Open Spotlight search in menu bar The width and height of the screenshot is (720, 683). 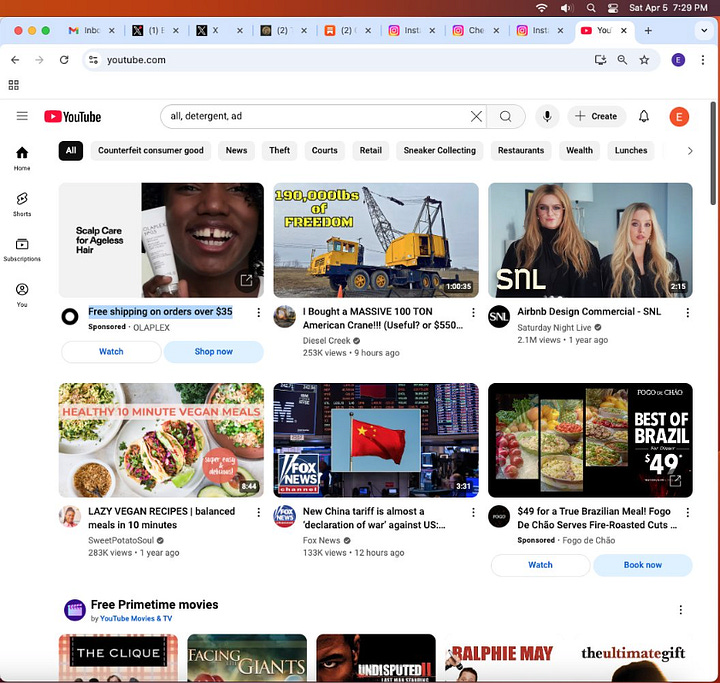tap(591, 8)
